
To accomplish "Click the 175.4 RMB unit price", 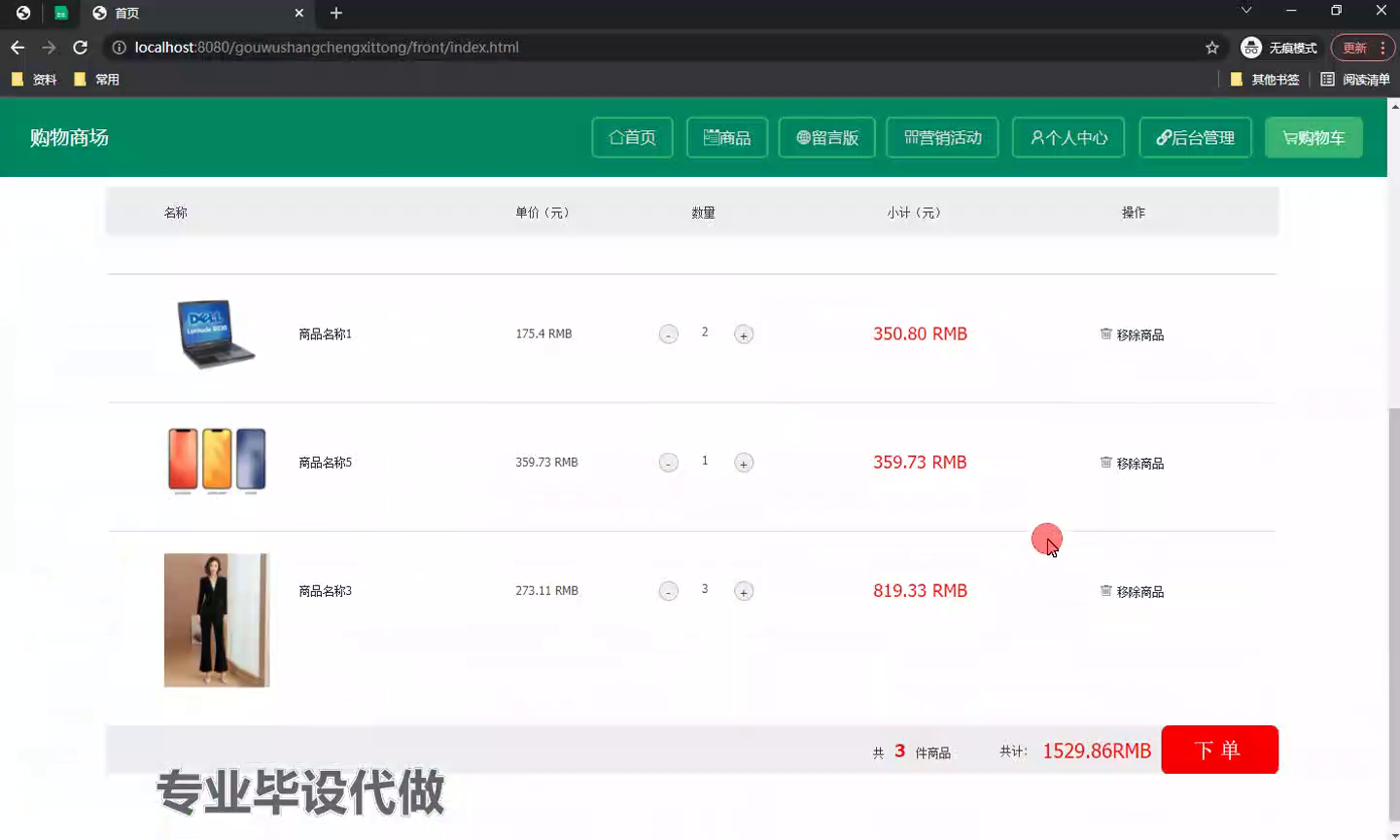I will tap(543, 333).
